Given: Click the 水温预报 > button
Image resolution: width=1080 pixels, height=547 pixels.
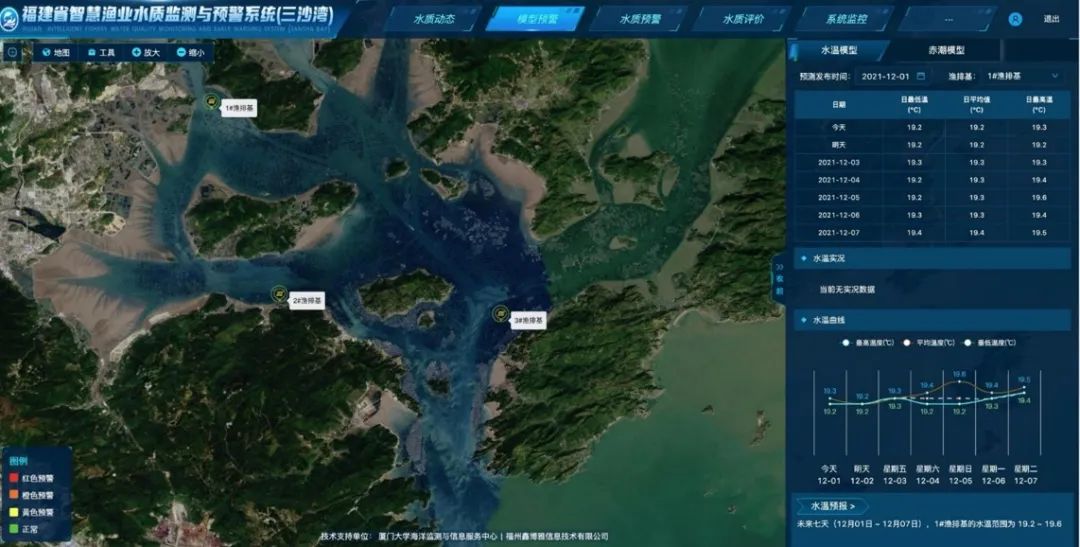Looking at the screenshot, I should click(x=832, y=506).
